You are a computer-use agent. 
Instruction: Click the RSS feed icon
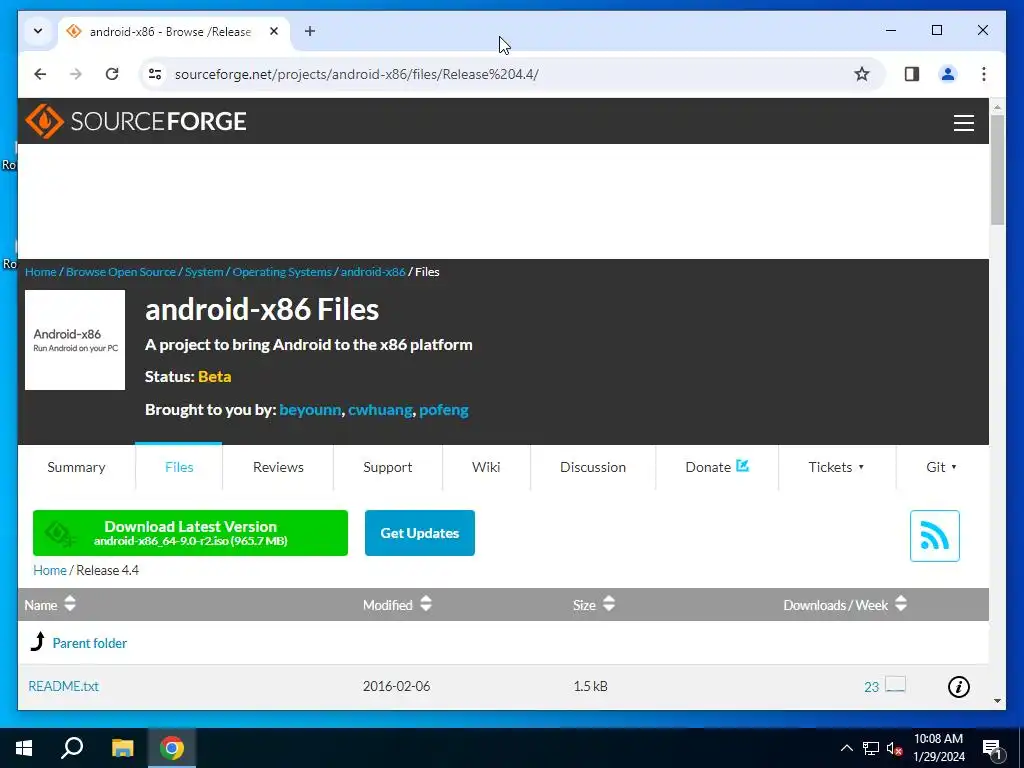click(x=935, y=536)
